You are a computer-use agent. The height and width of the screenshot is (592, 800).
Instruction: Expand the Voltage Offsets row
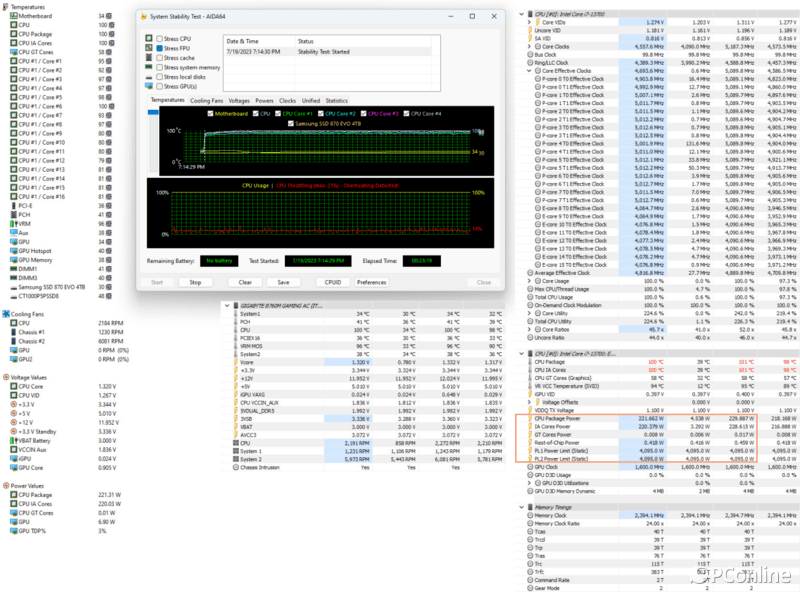(x=529, y=402)
